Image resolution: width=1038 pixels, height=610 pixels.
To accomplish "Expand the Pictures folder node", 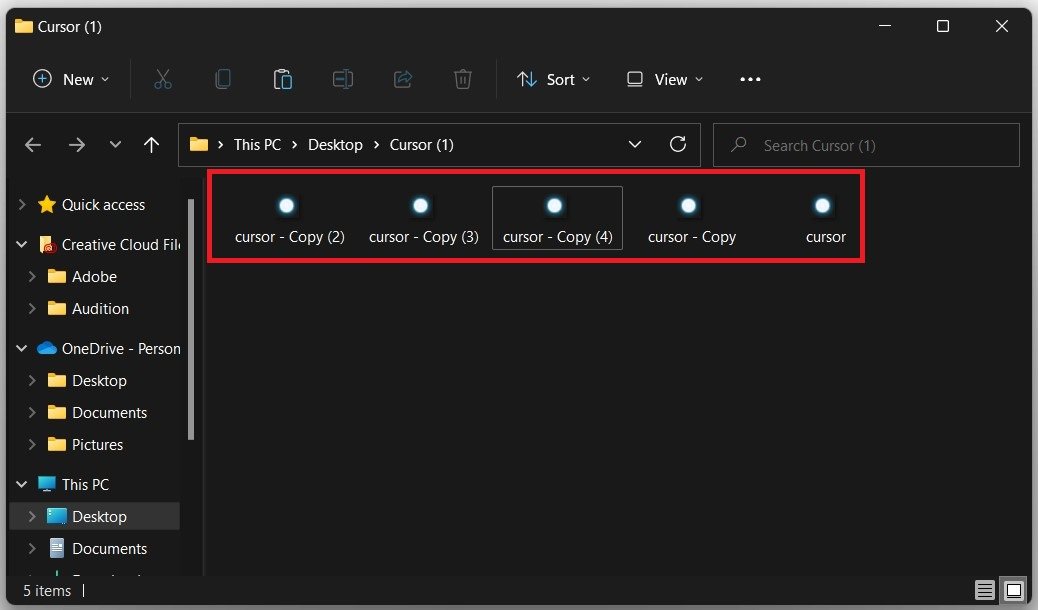I will (x=32, y=444).
